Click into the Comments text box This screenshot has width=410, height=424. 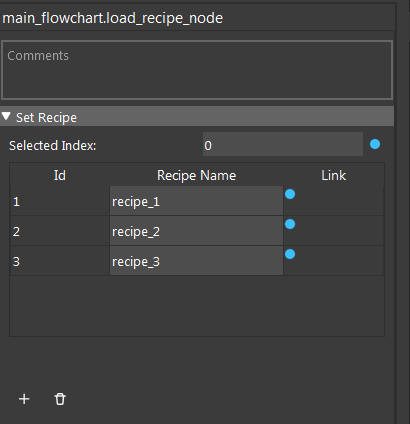[197, 70]
